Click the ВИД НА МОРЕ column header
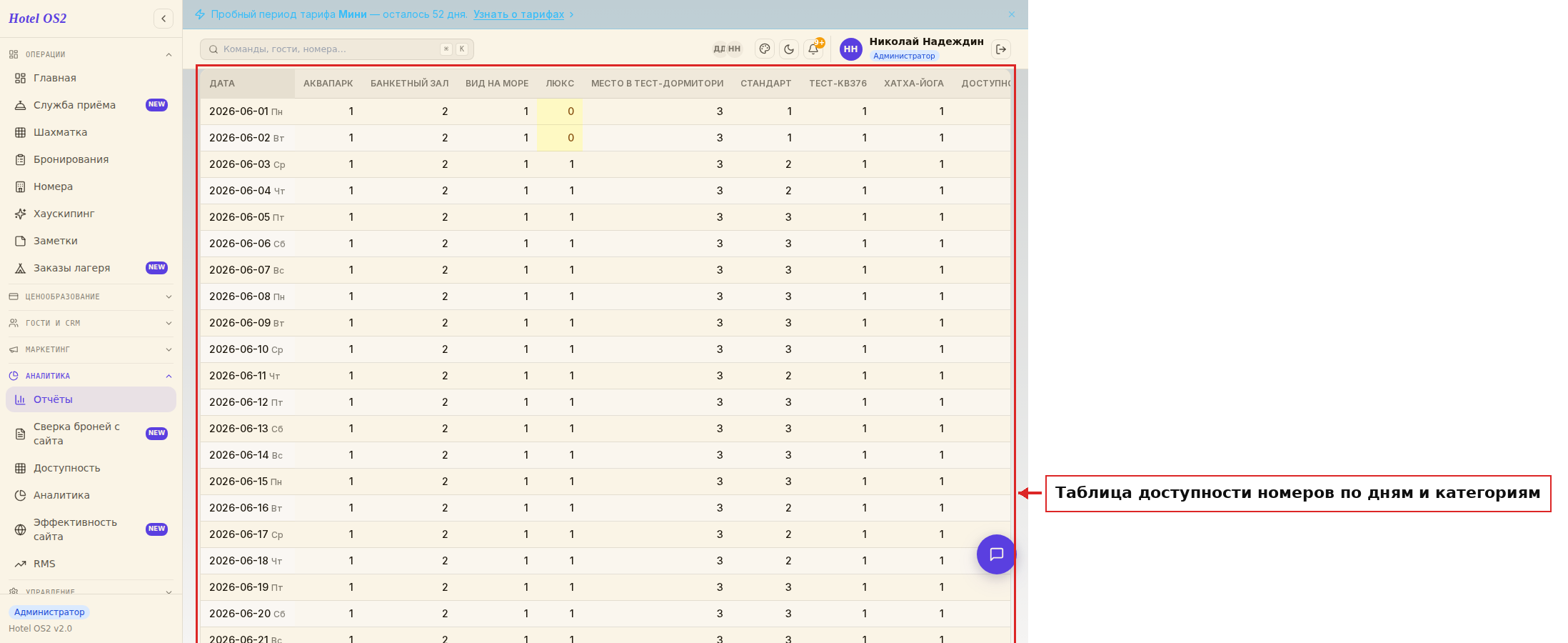The height and width of the screenshot is (643, 1568). click(497, 84)
